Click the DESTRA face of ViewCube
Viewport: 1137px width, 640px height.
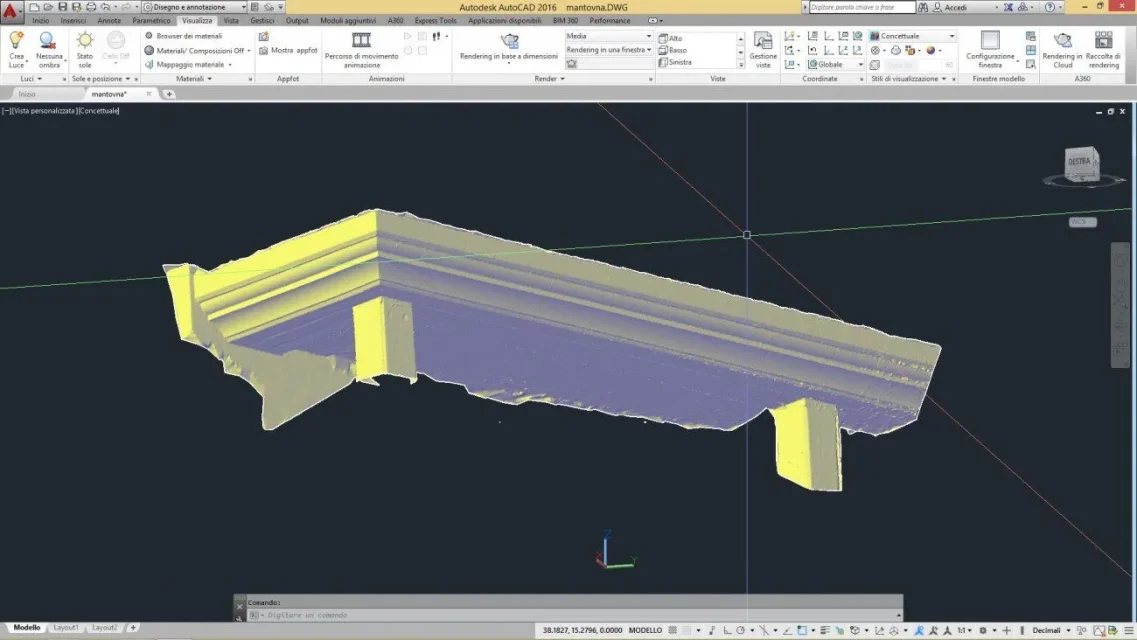[x=1078, y=162]
